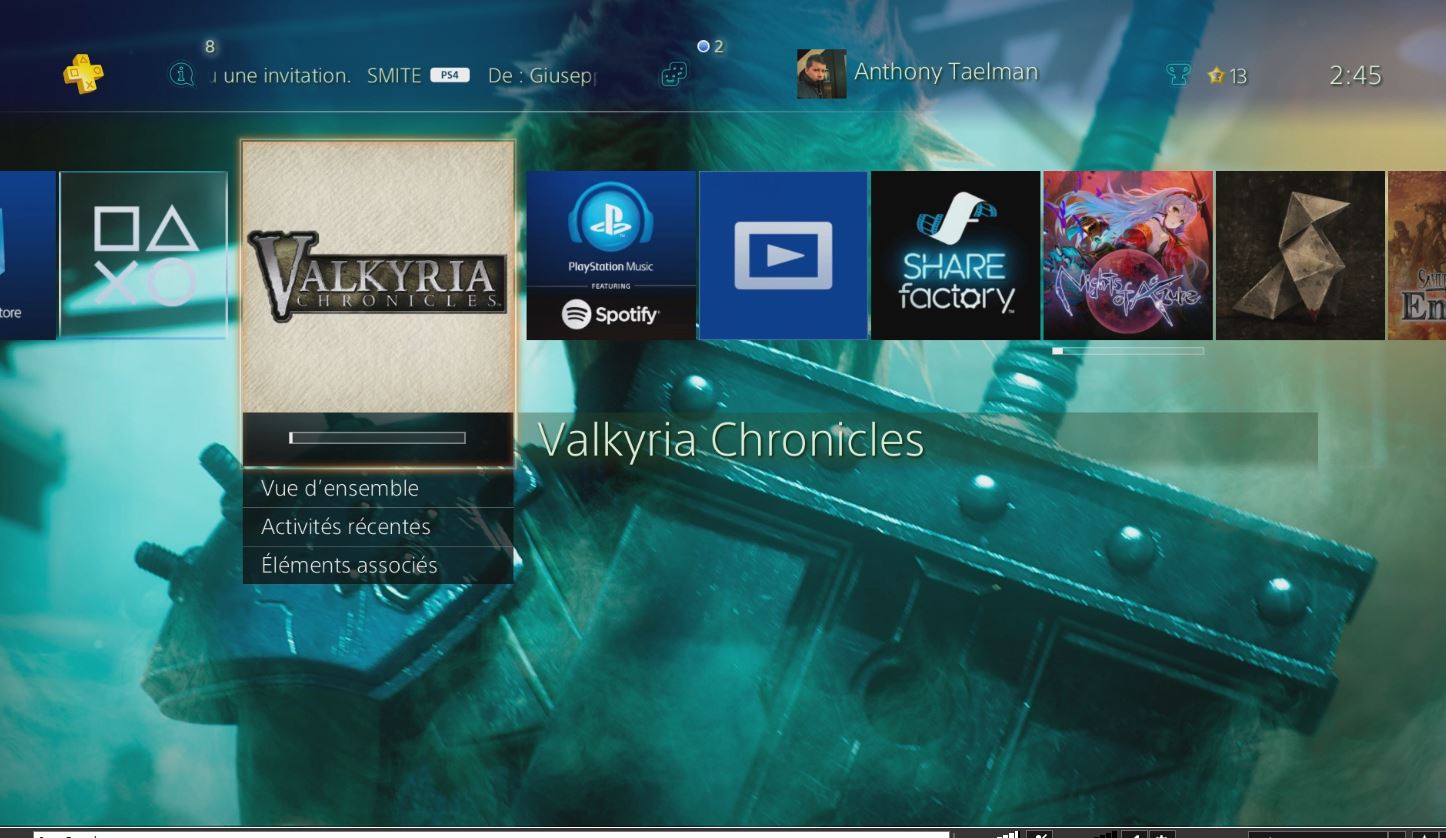This screenshot has width=1446, height=838.
Task: Open Éléments associés menu entry
Action: [378, 565]
